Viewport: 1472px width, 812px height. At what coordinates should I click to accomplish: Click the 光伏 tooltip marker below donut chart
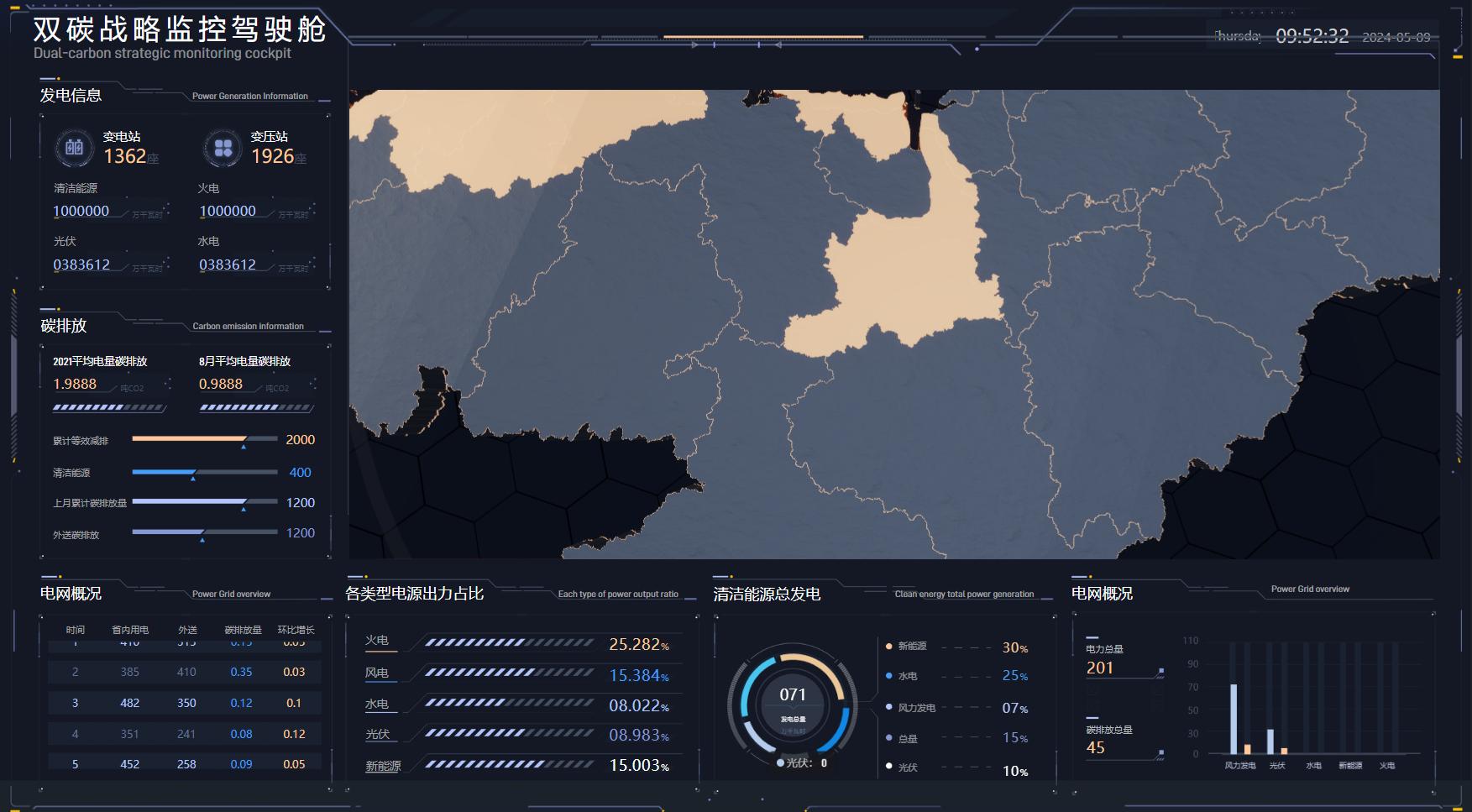781,763
